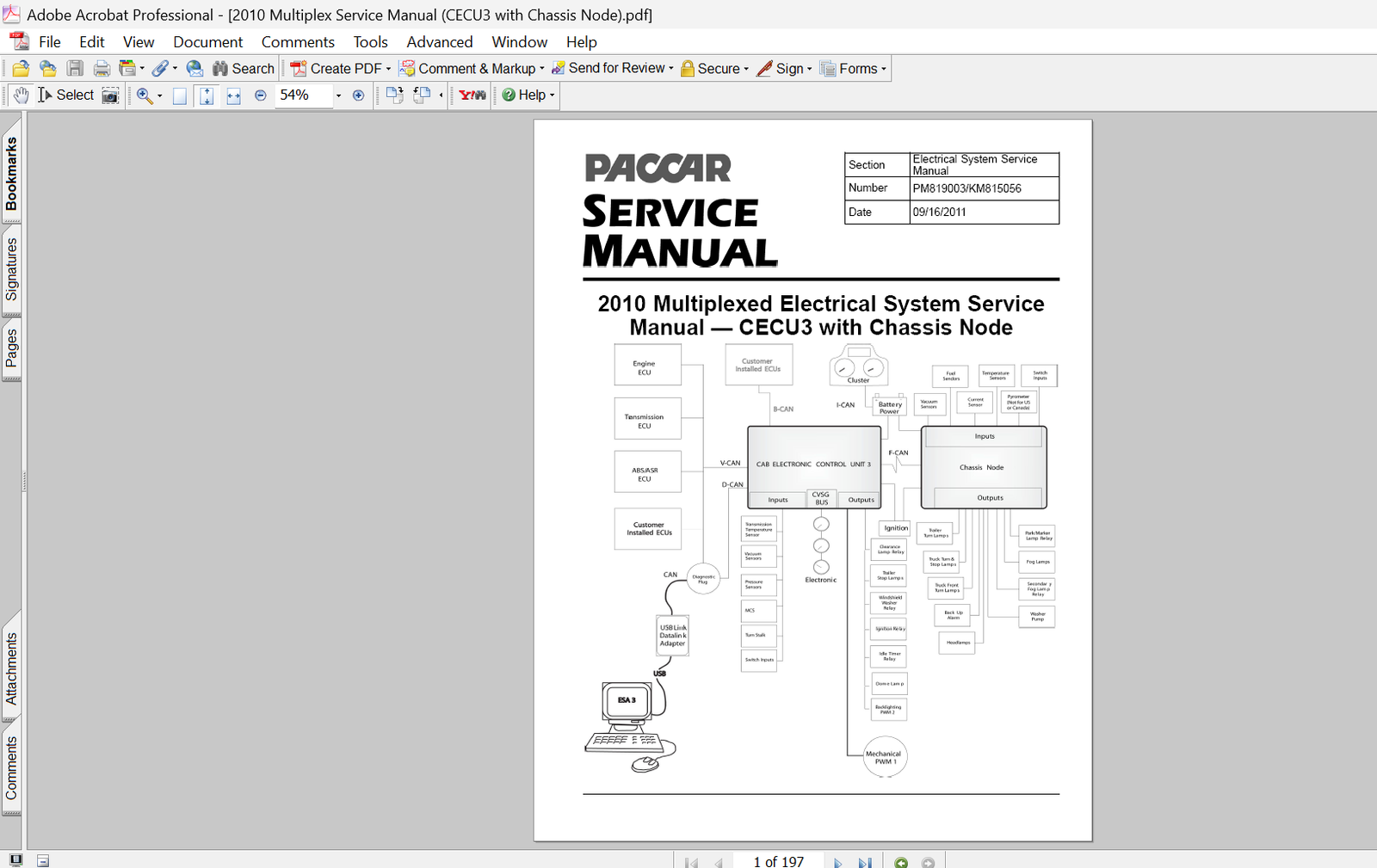Open the Edit menu
1377x868 pixels.
tap(92, 42)
